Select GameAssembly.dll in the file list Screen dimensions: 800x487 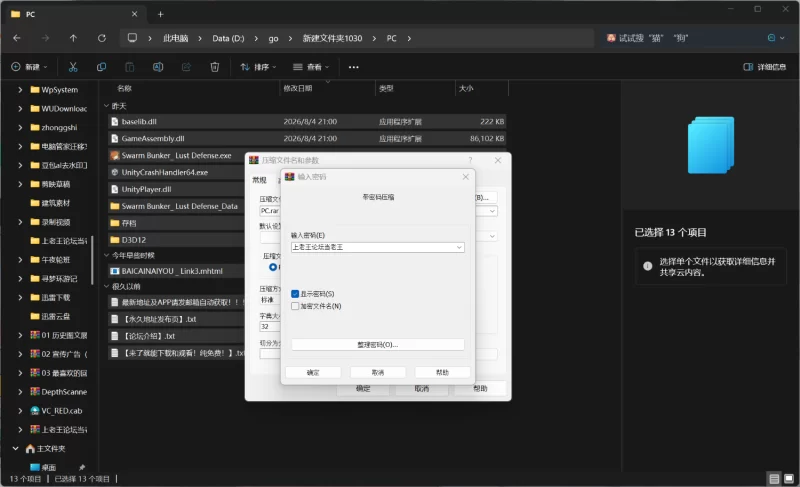(x=307, y=138)
